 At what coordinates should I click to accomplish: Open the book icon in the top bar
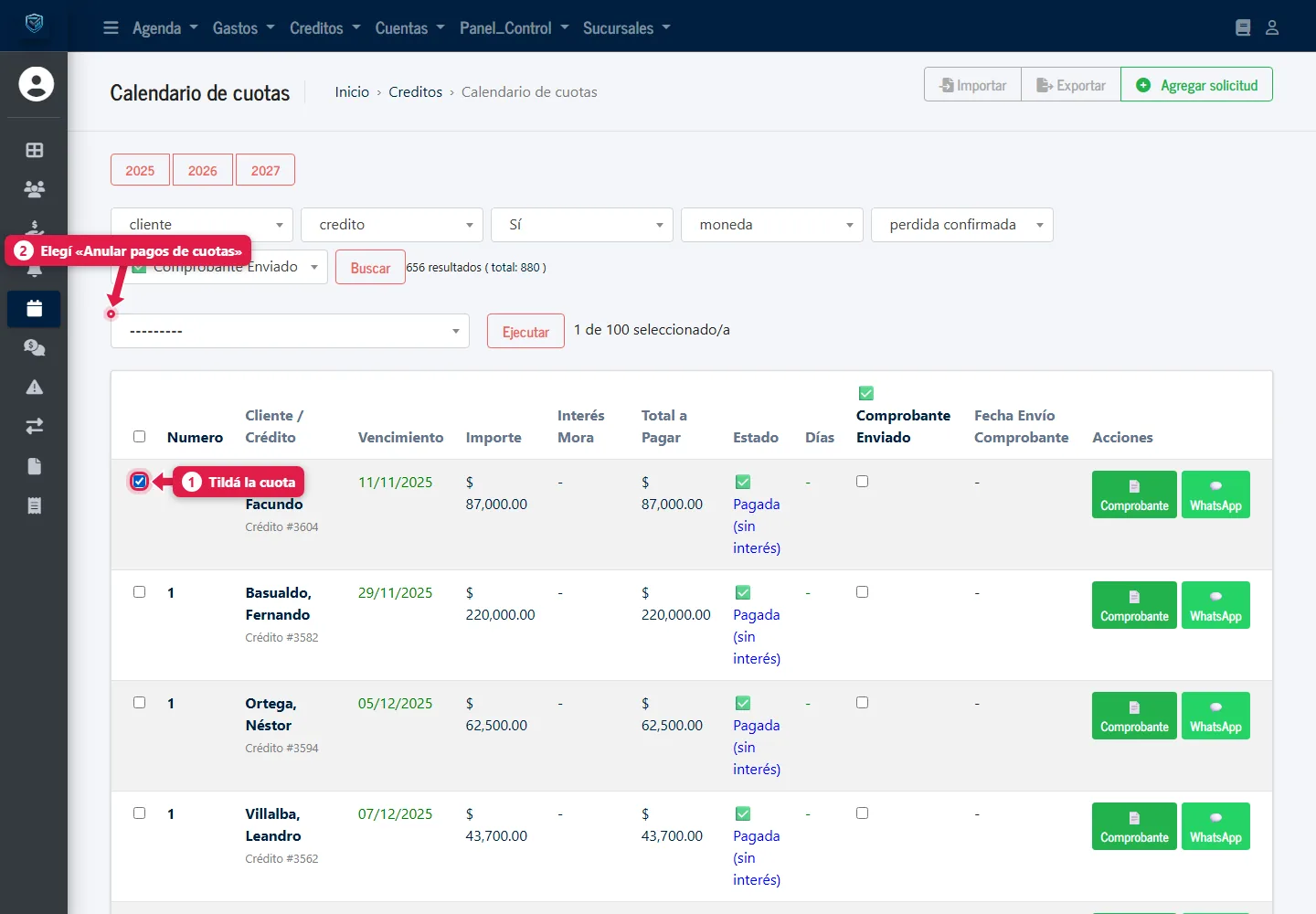(x=1243, y=28)
